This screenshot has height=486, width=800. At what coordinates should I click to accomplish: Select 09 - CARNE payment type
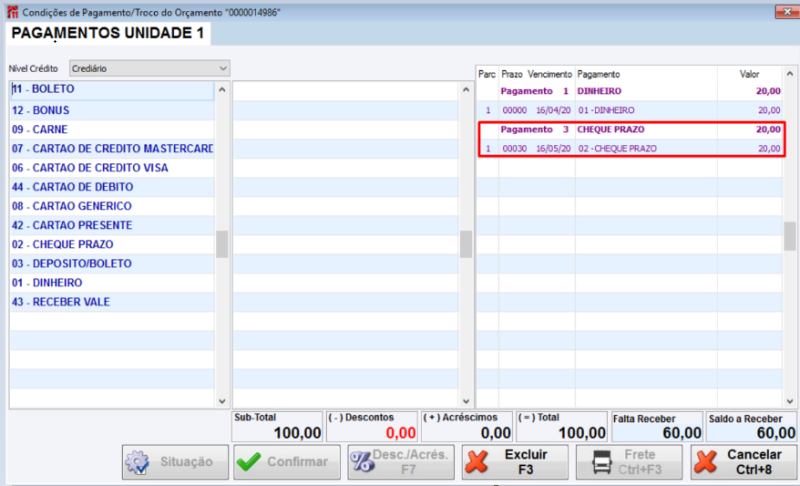click(x=112, y=130)
